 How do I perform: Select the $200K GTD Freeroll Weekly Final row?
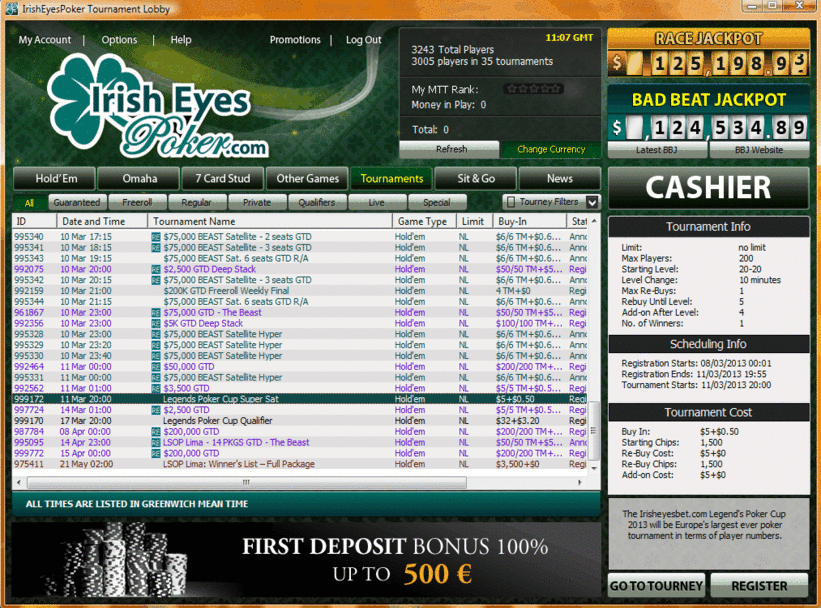coord(300,291)
